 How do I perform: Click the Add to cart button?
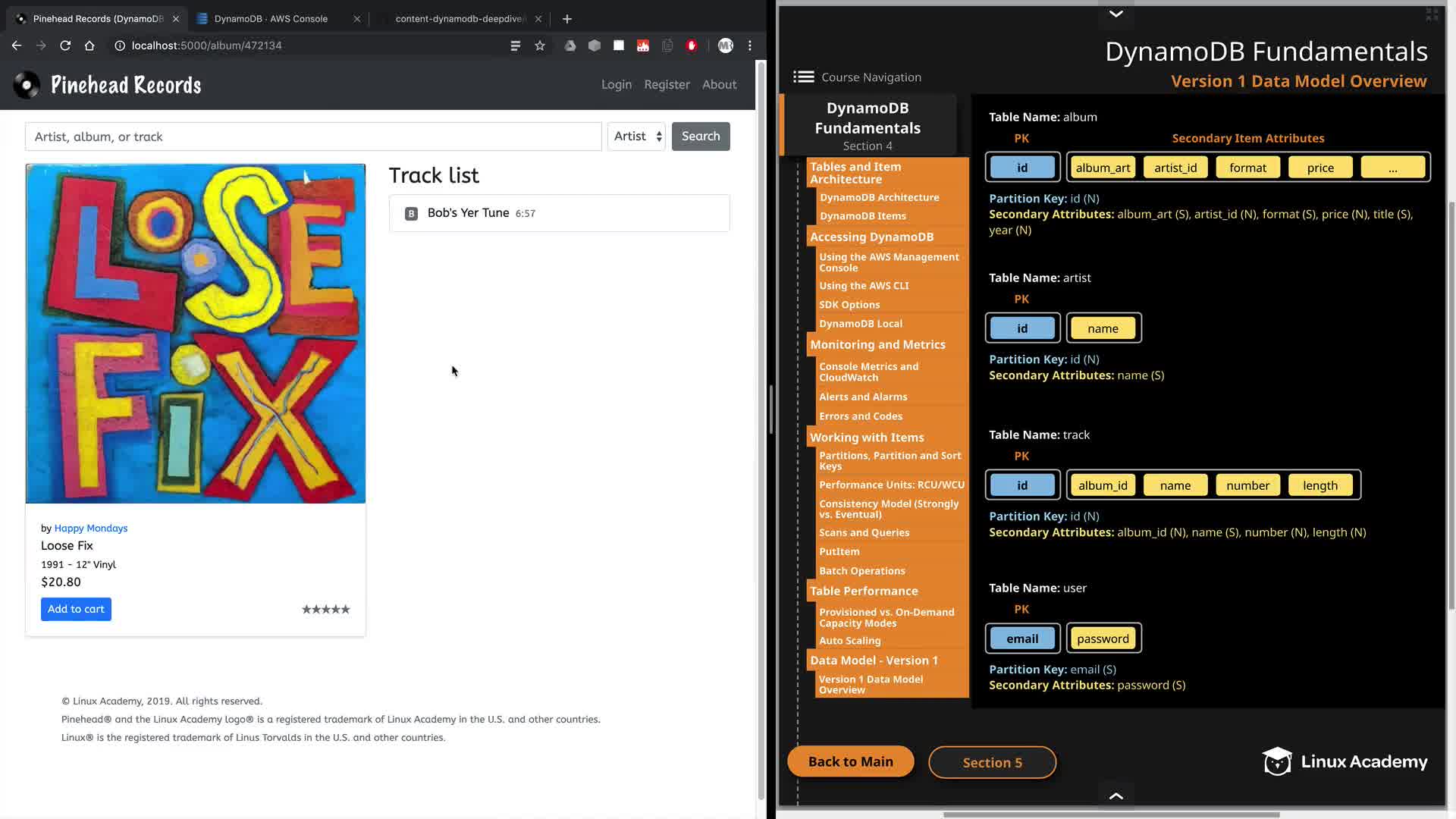pos(76,610)
